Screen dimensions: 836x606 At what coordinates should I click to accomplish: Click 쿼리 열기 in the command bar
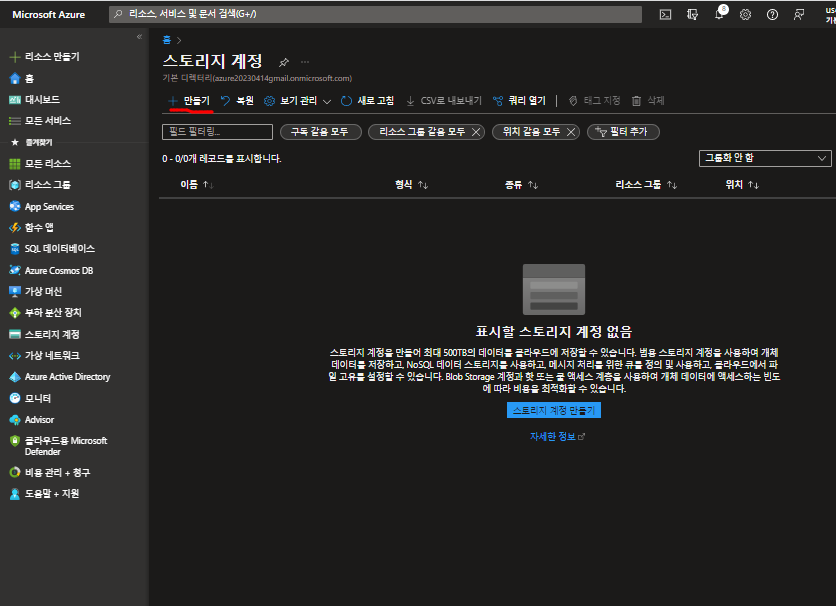(x=519, y=101)
